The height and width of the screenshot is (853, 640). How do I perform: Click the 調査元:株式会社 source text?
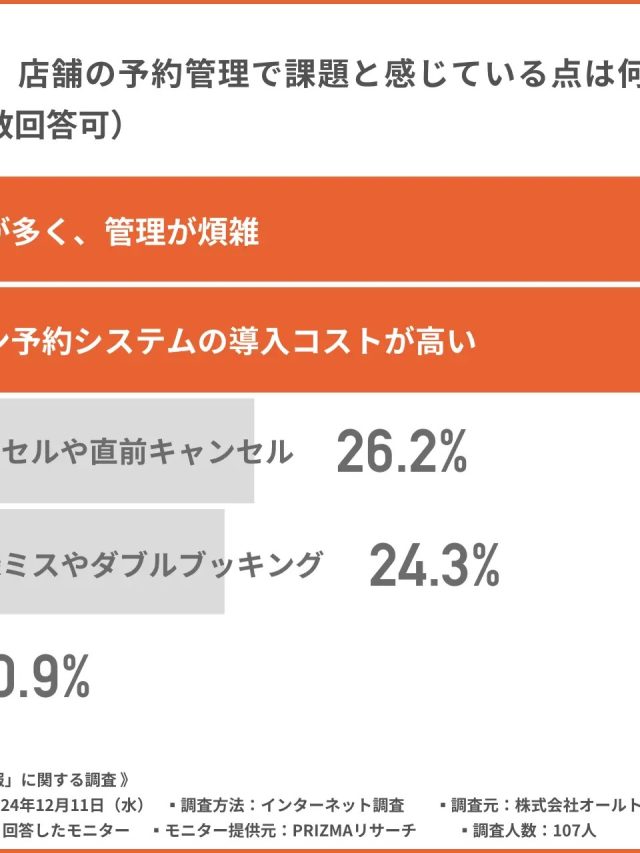click(x=540, y=805)
